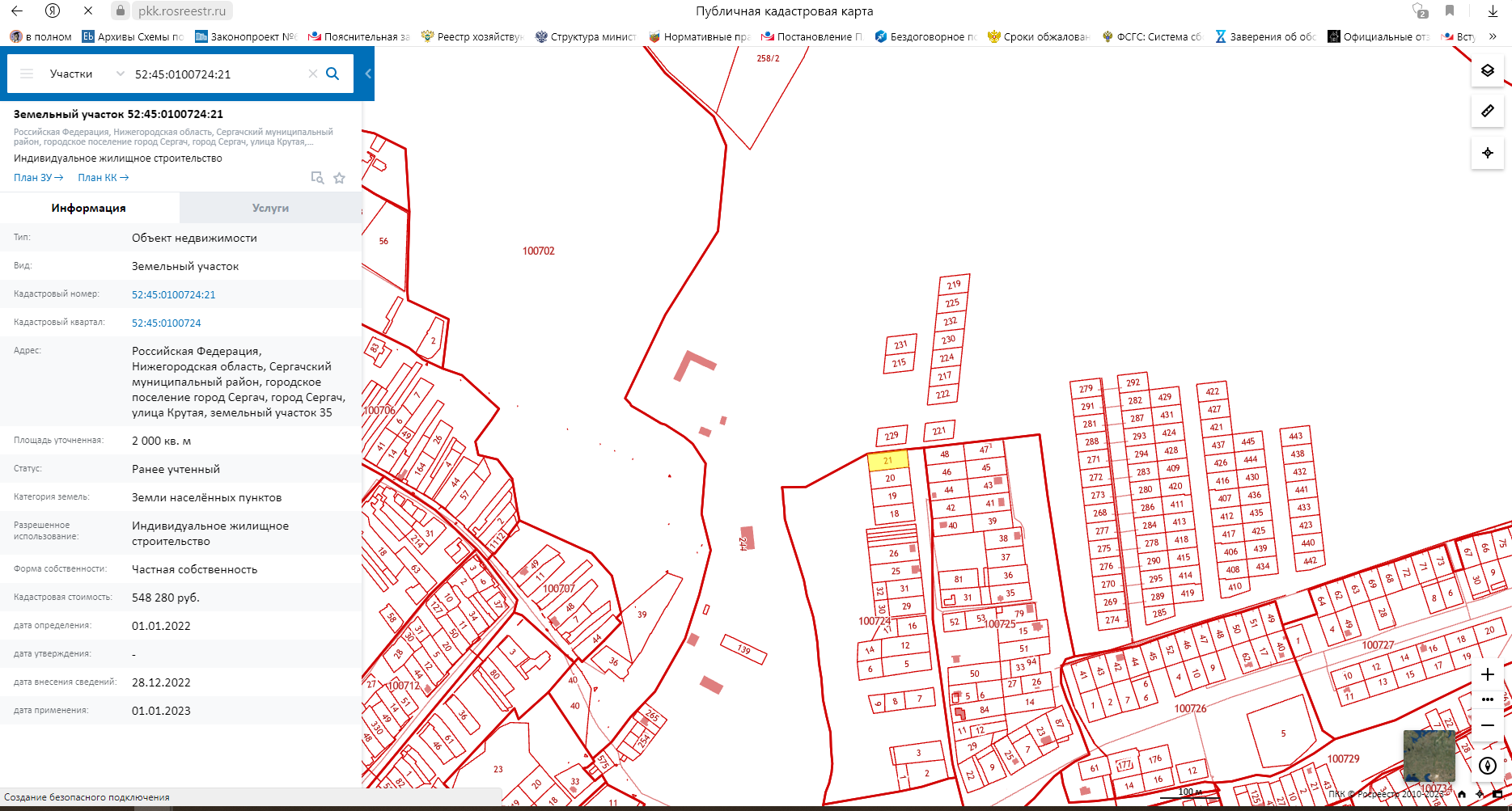Open the hamburger menu in search bar
This screenshot has width=1512, height=811.
coord(27,74)
